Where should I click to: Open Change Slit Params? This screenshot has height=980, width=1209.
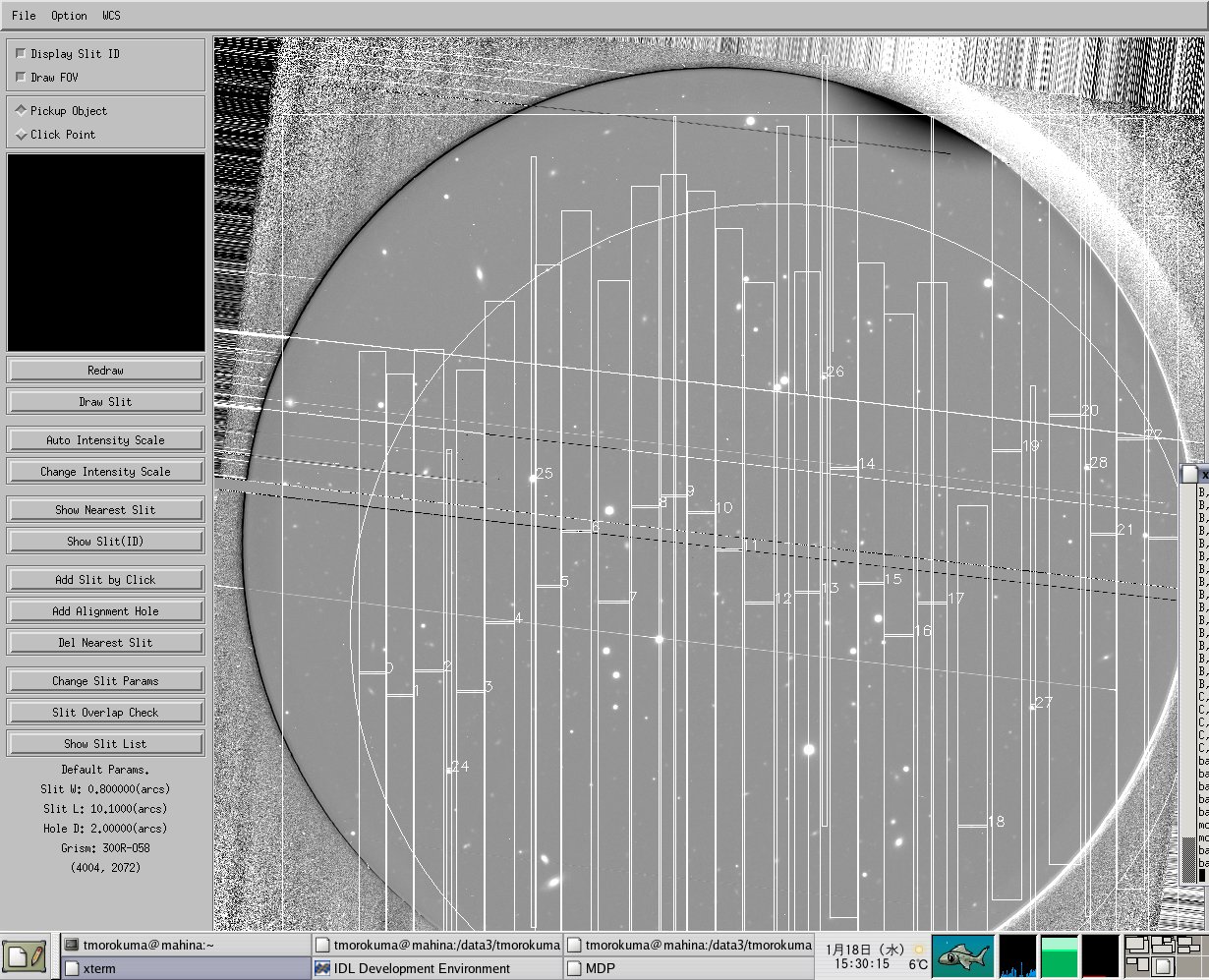pos(105,681)
